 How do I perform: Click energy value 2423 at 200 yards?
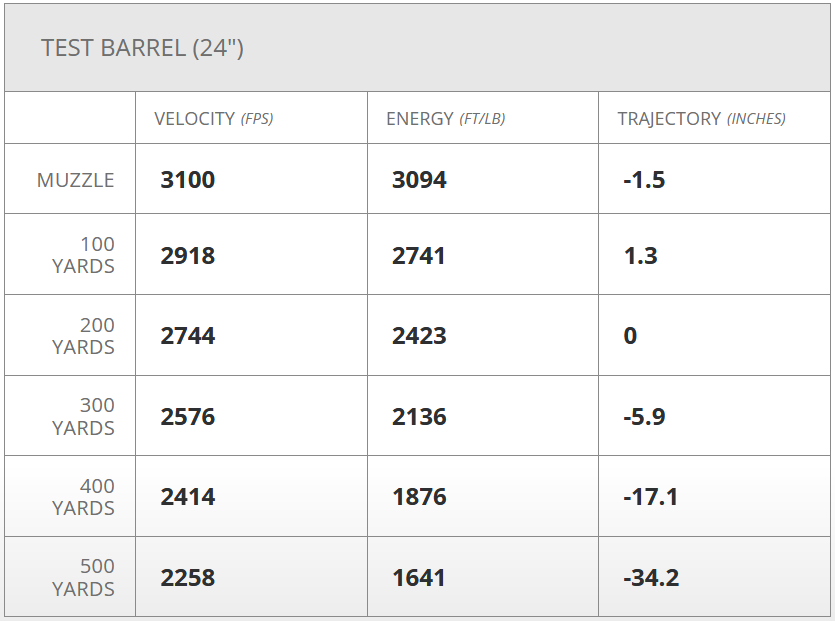(x=419, y=336)
